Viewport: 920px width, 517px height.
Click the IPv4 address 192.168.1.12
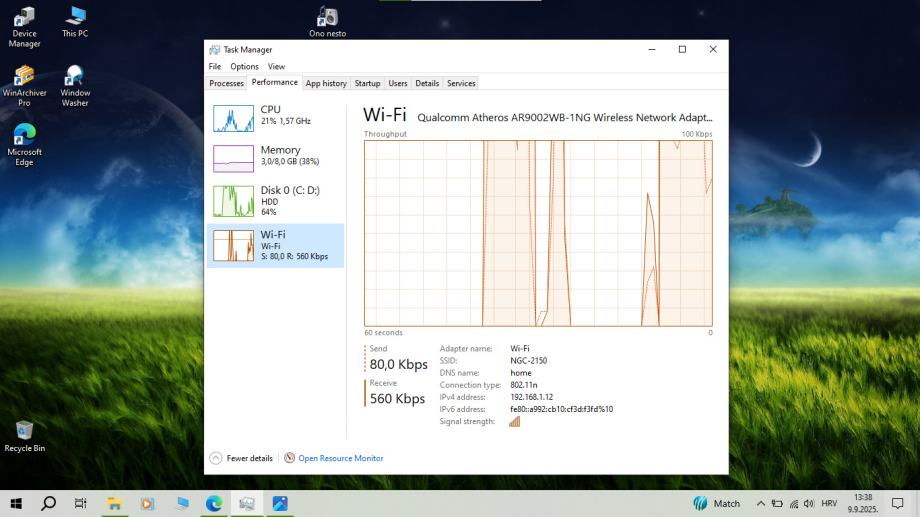[532, 397]
